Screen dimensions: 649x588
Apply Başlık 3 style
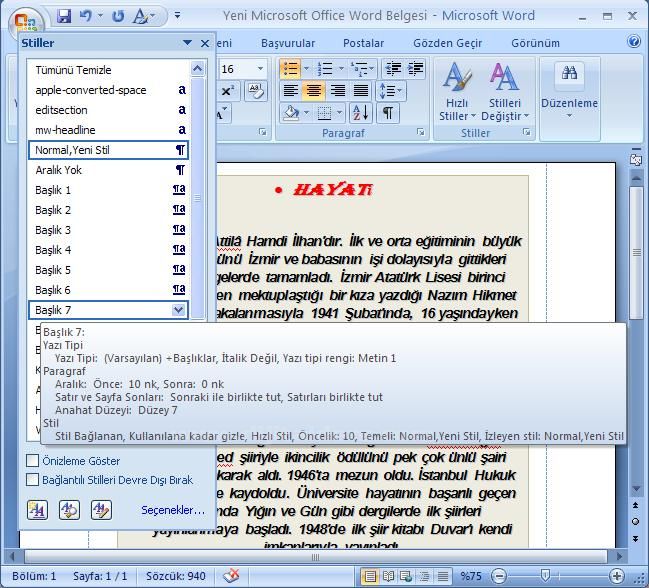(x=108, y=230)
